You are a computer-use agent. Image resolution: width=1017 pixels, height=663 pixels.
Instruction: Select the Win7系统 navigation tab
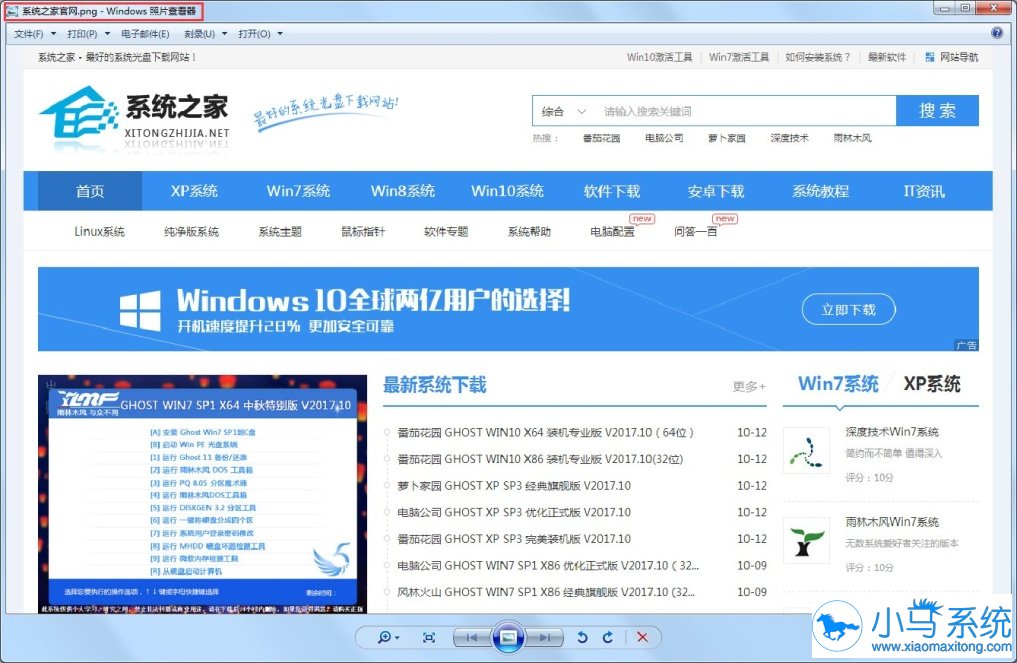click(298, 191)
